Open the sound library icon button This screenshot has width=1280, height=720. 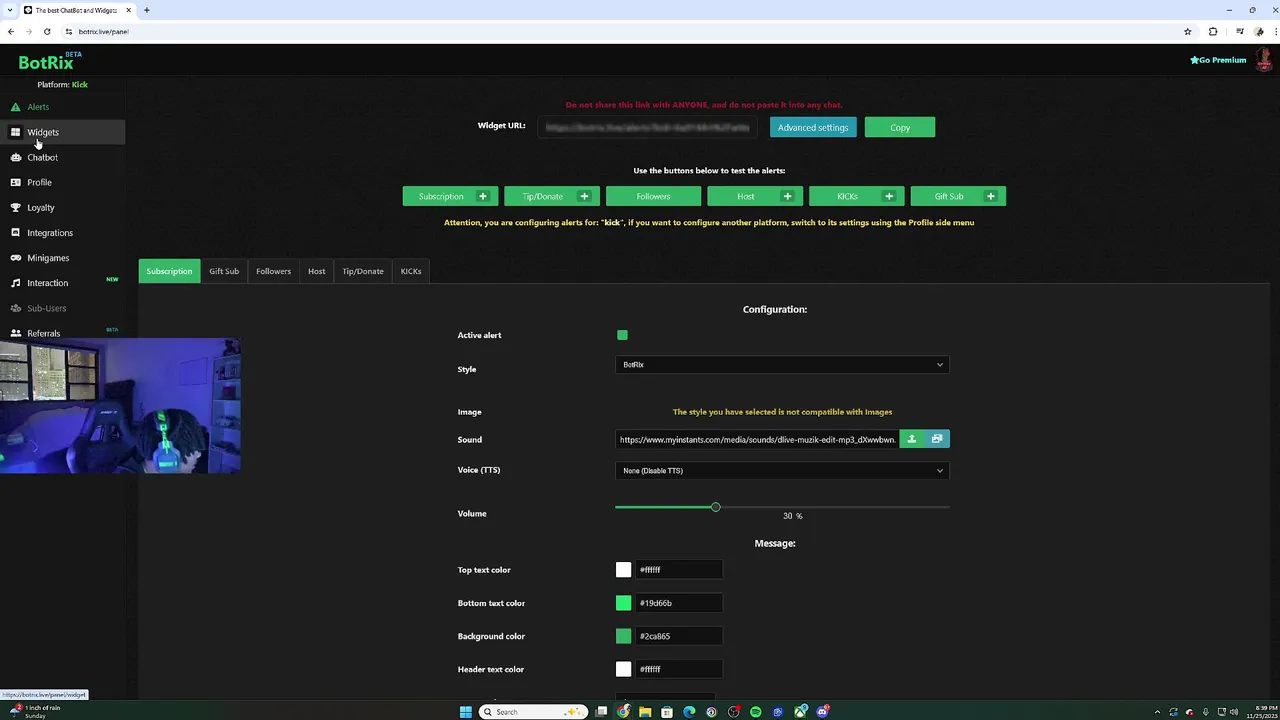click(x=937, y=439)
